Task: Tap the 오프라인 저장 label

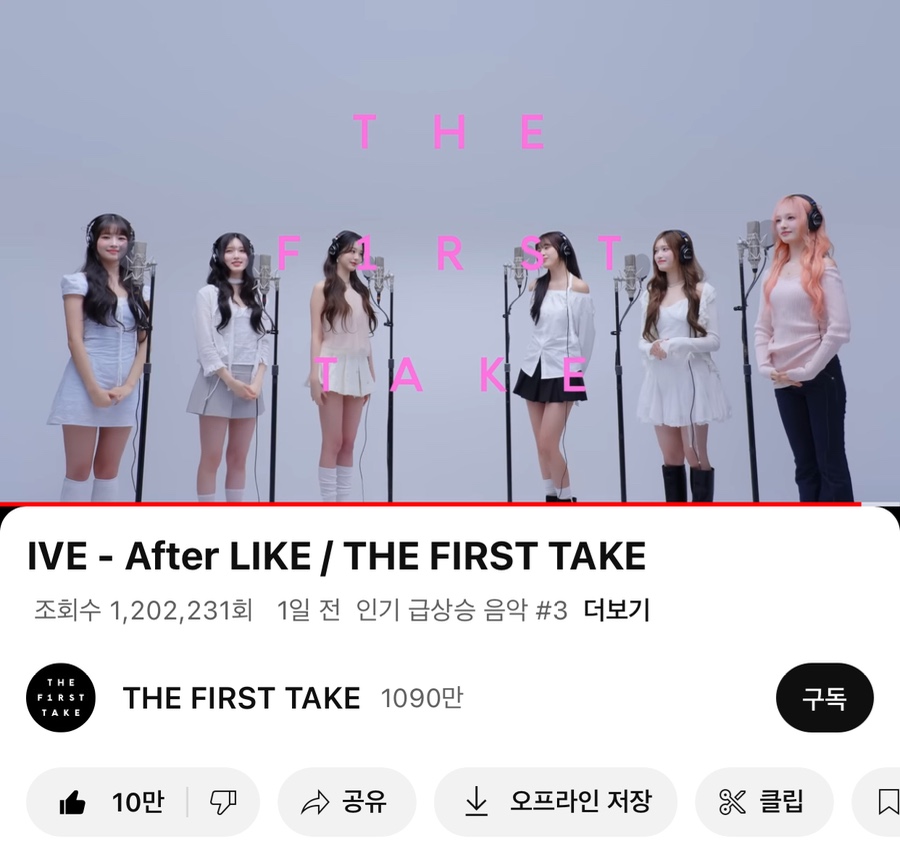Action: [x=580, y=801]
